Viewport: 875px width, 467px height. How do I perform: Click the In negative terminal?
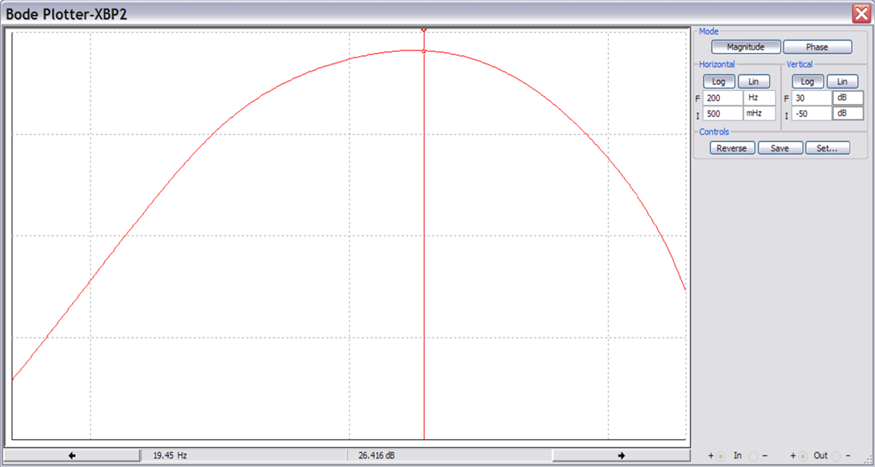[x=755, y=455]
